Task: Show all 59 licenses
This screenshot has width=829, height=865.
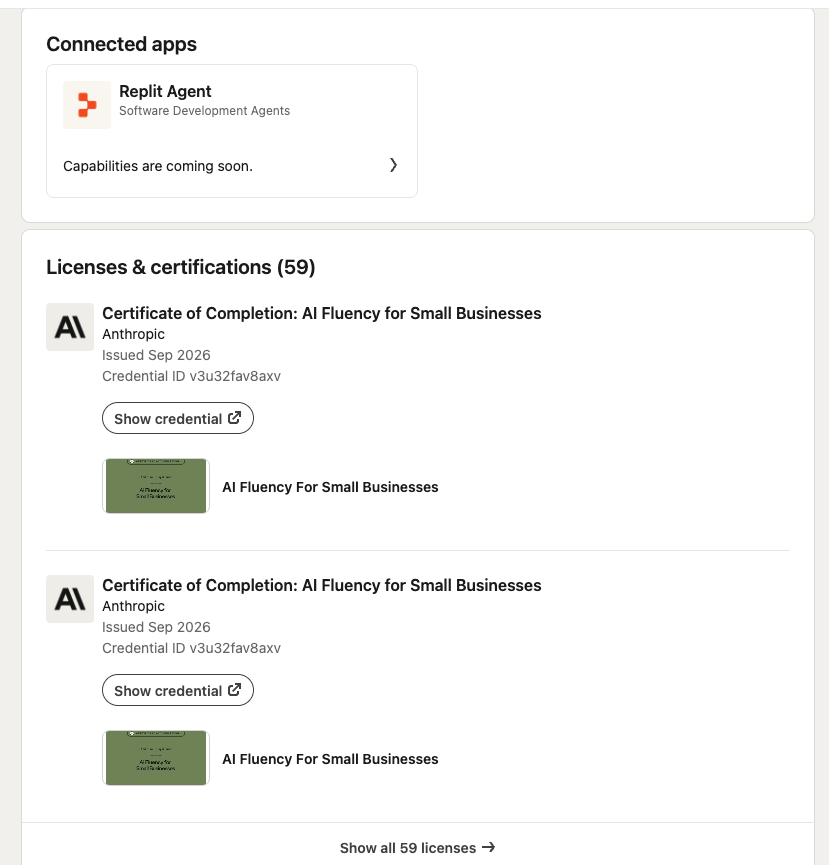Action: pyautogui.click(x=418, y=847)
